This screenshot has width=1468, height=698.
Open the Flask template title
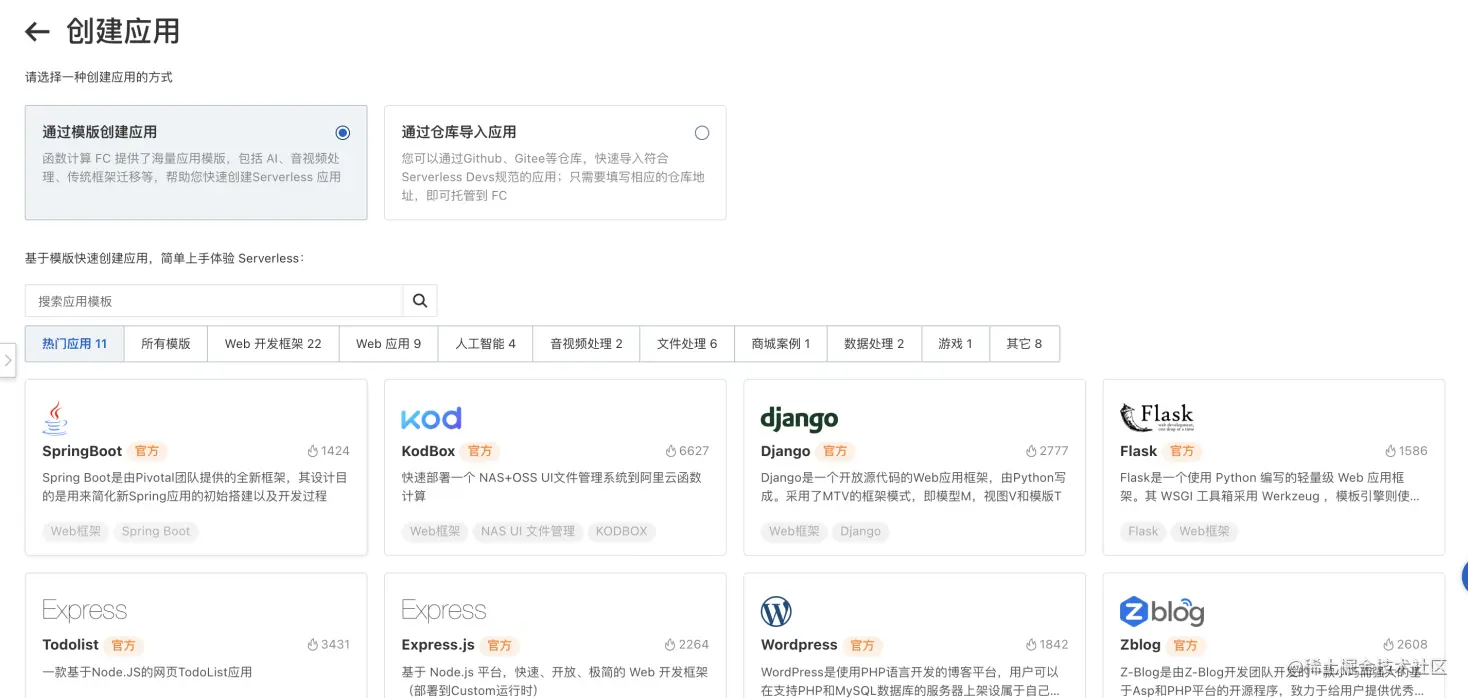click(x=1138, y=451)
